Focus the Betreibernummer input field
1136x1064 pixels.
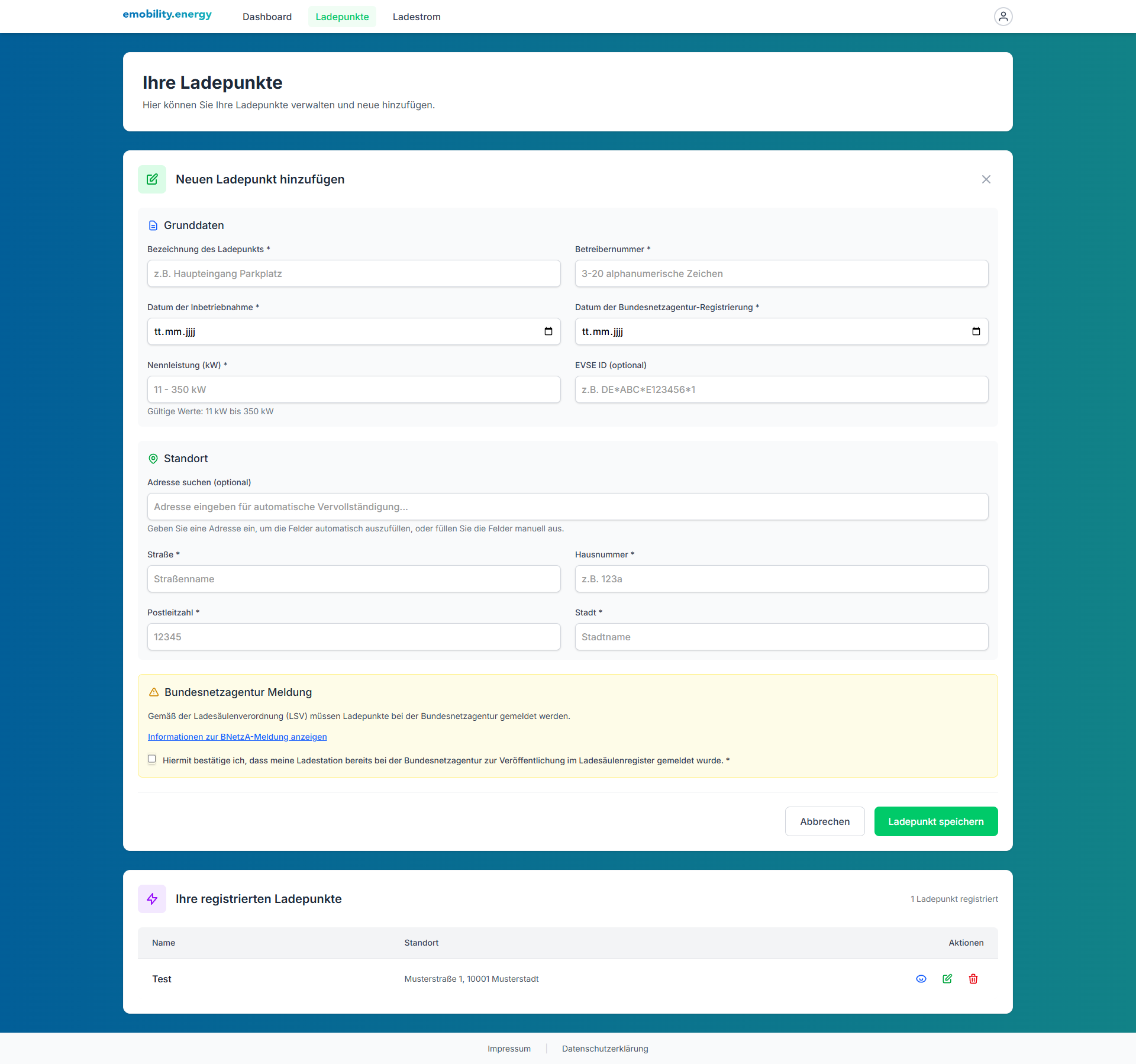click(x=782, y=273)
